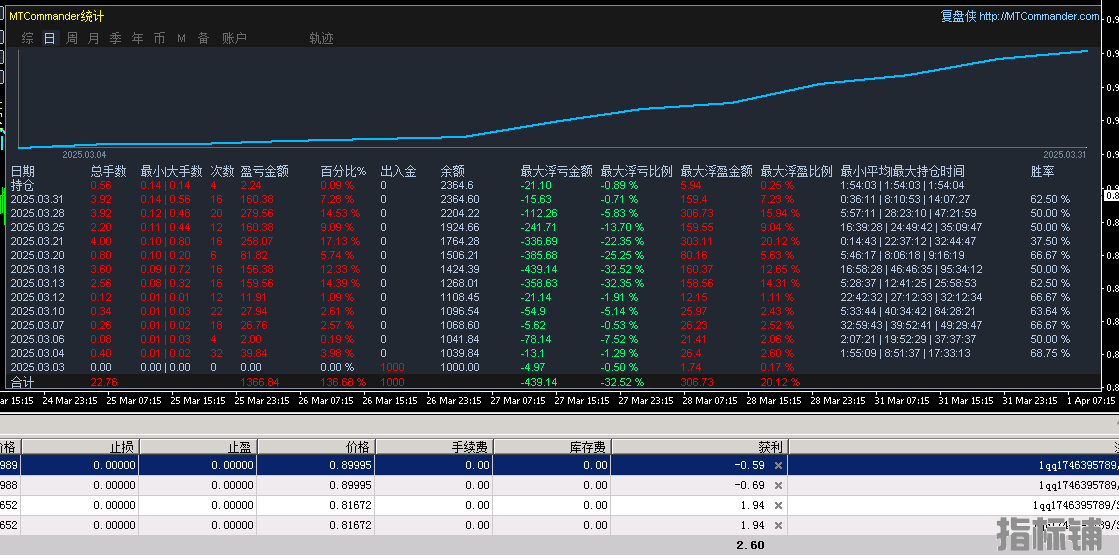The image size is (1119, 559).
Task: Click the M tab in statistics panel
Action: (x=181, y=38)
